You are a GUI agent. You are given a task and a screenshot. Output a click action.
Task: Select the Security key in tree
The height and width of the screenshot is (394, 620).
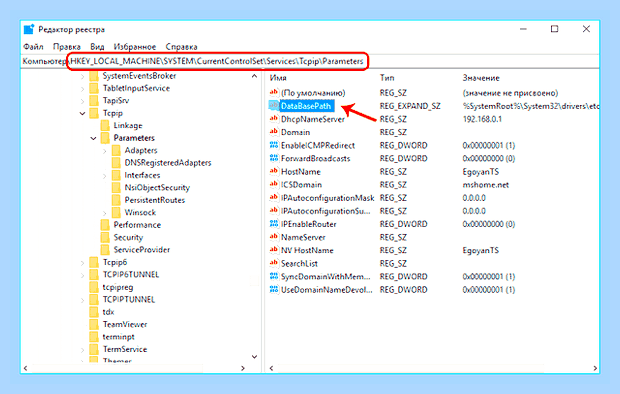pos(128,237)
